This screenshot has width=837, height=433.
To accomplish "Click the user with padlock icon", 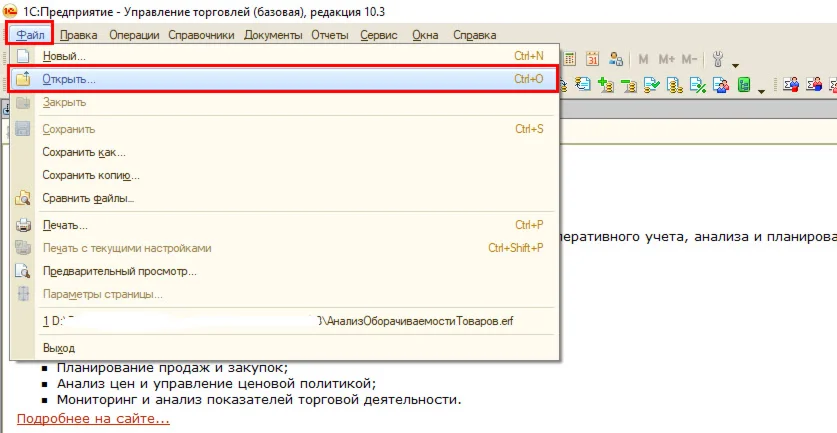I will point(616,59).
